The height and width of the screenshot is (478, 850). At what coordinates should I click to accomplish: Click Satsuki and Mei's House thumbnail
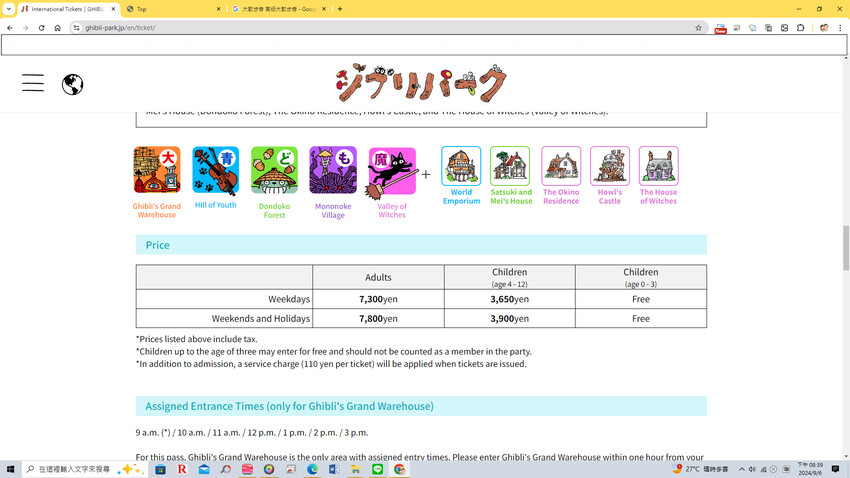[x=510, y=166]
